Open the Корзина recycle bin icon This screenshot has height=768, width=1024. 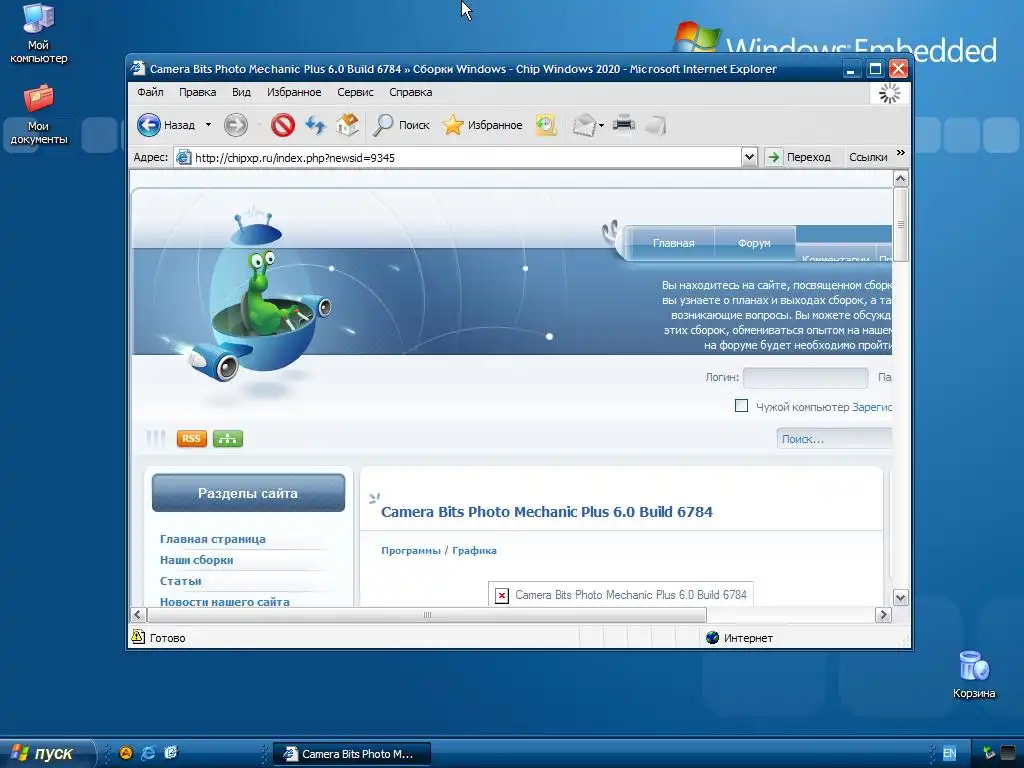point(974,675)
